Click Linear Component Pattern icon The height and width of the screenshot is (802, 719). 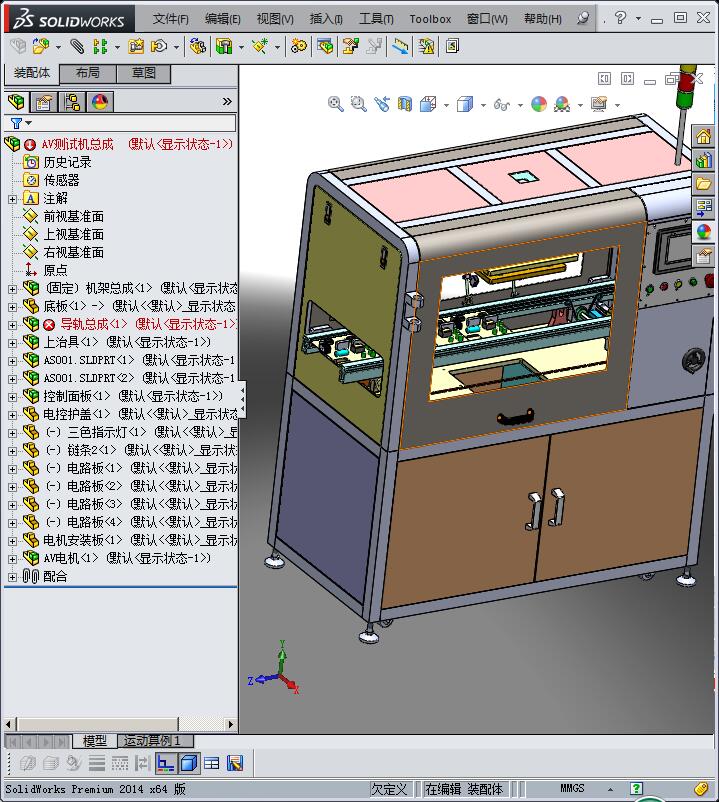click(x=100, y=47)
